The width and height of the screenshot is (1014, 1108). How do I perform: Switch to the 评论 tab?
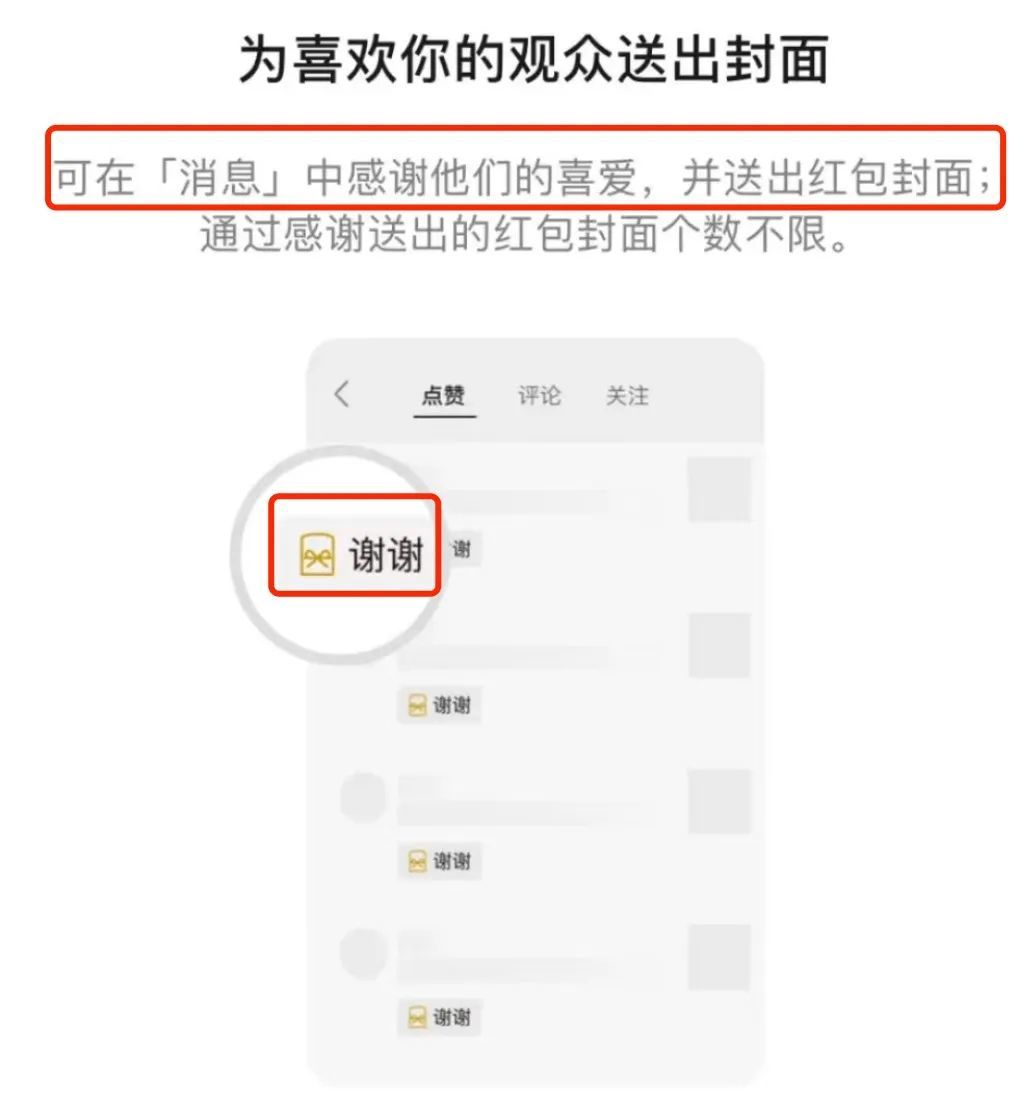(x=539, y=395)
